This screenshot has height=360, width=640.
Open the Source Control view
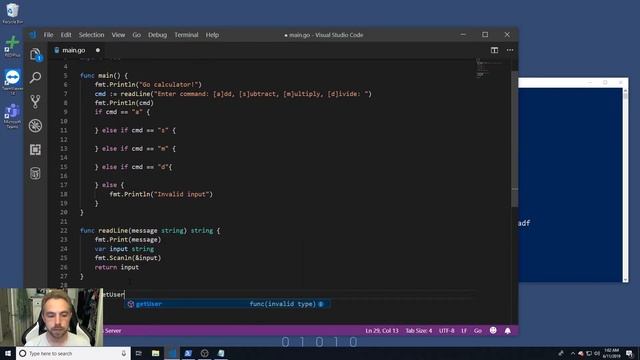(x=35, y=102)
